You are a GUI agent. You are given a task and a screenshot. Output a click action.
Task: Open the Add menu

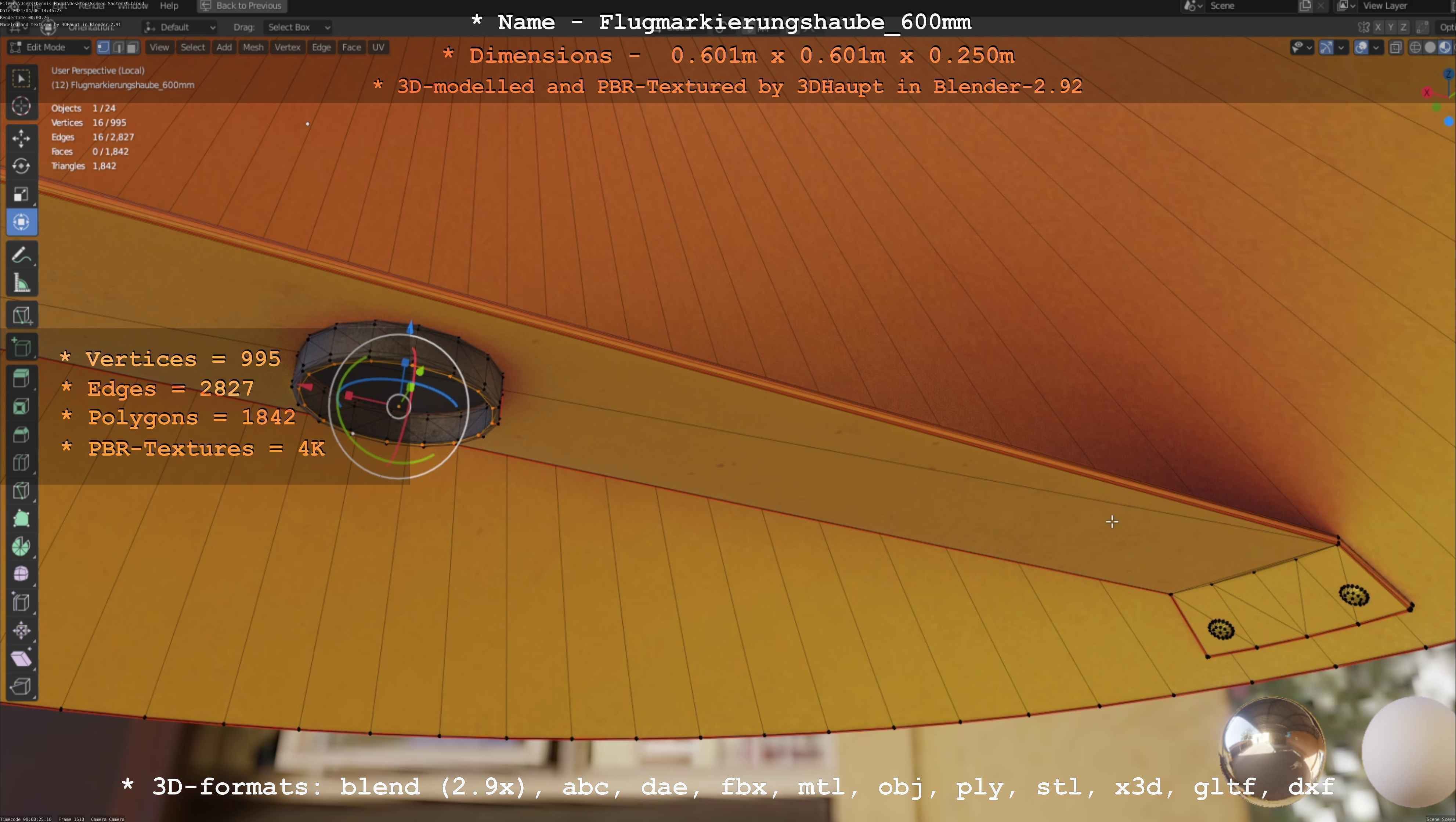pos(224,47)
